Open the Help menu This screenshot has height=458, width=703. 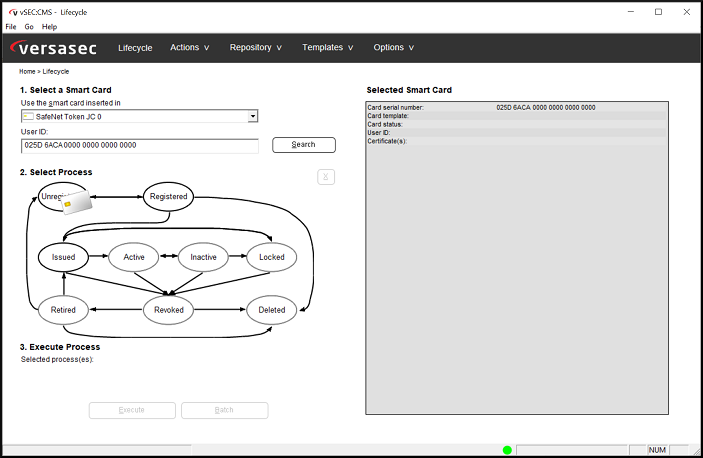click(49, 27)
